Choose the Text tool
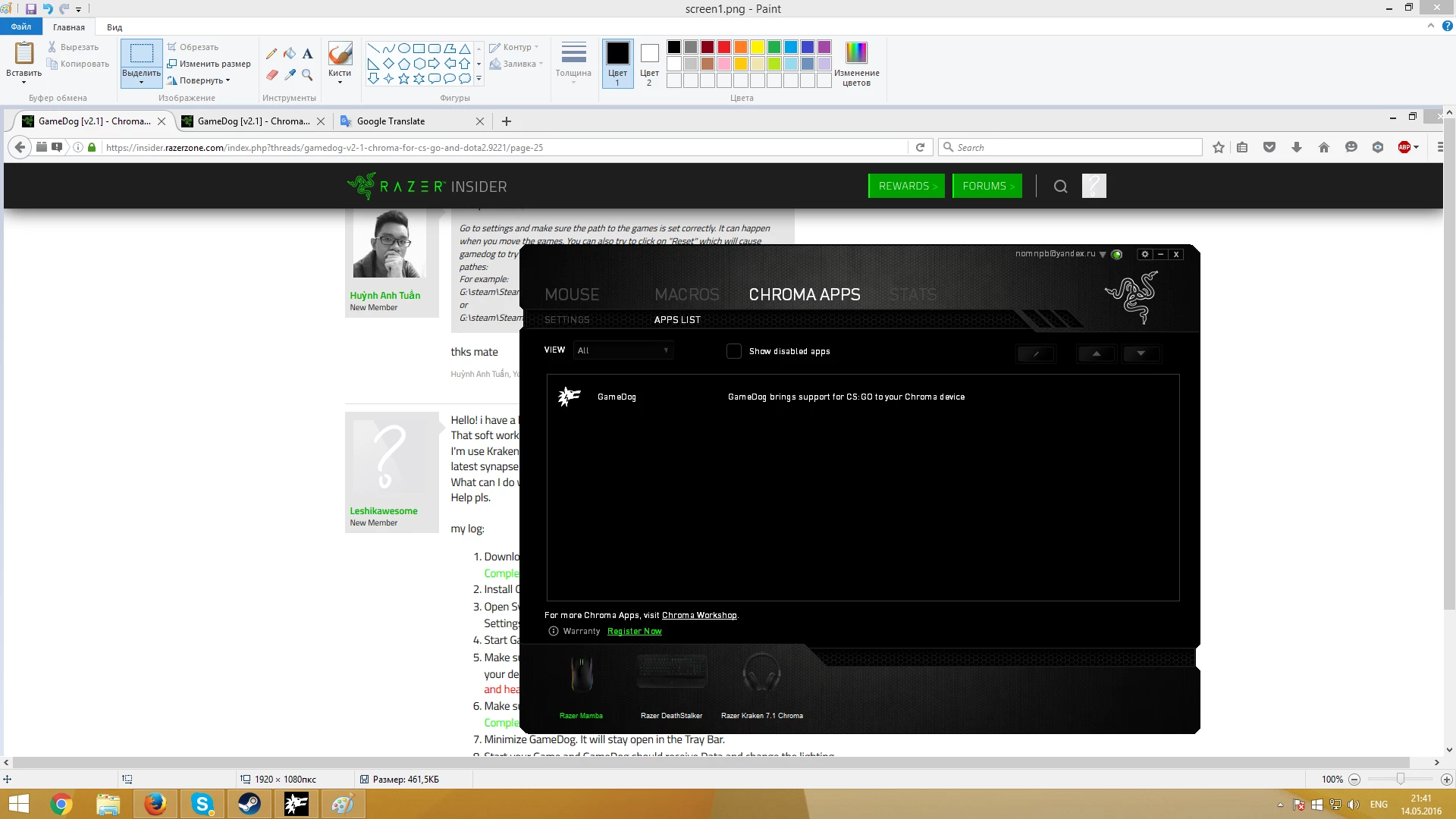1456x819 pixels. pyautogui.click(x=307, y=54)
